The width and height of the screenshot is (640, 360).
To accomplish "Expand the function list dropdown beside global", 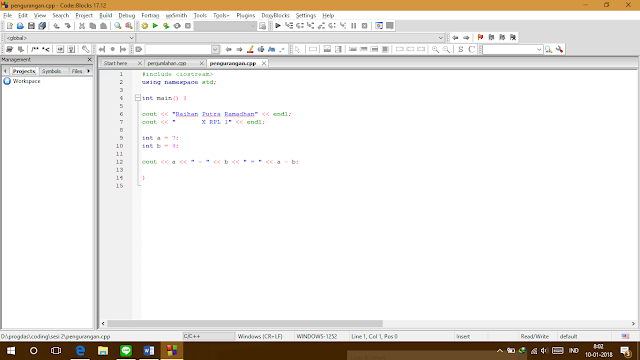I will 440,38.
